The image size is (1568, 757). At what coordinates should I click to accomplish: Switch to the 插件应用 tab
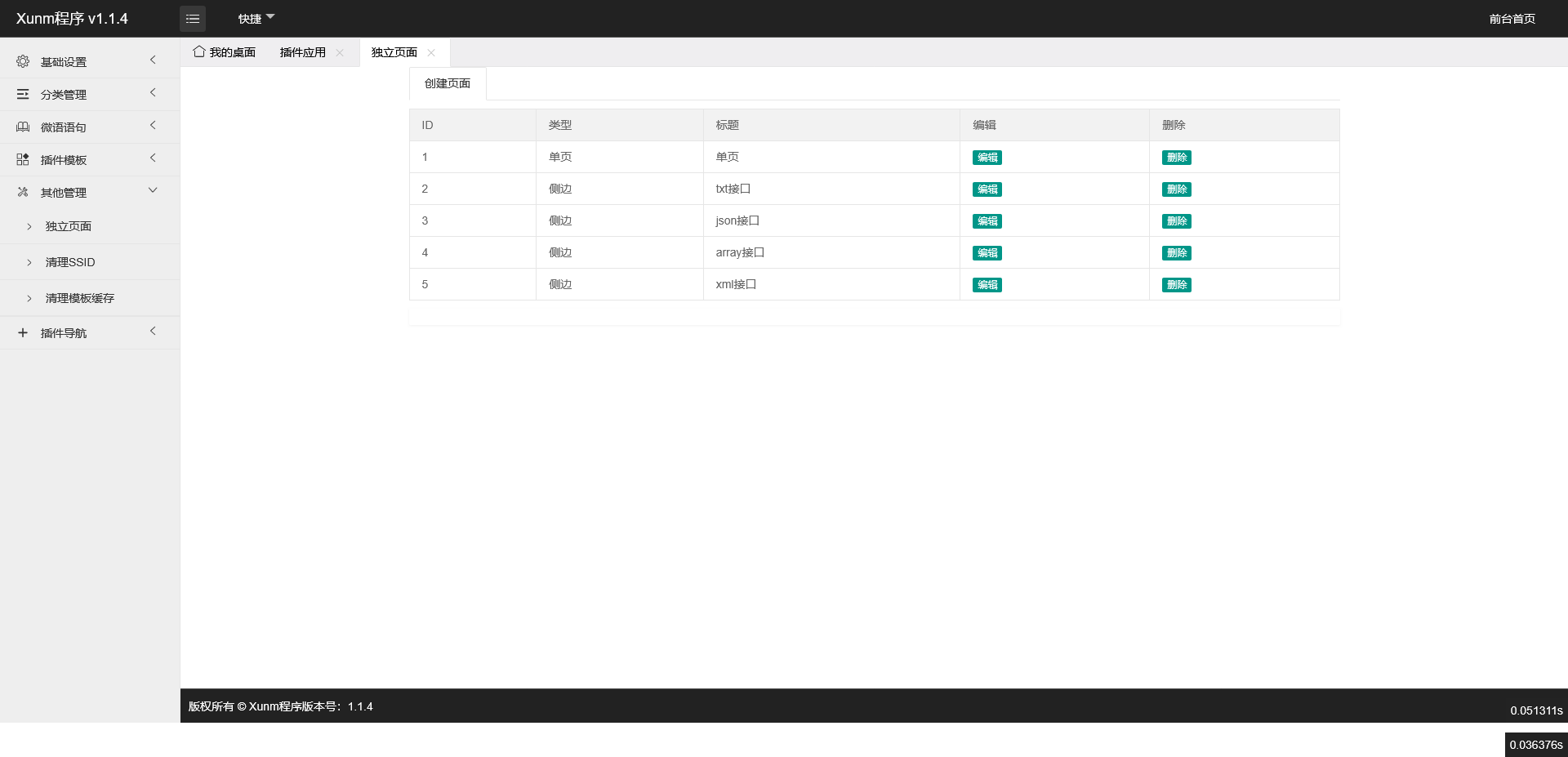pyautogui.click(x=302, y=52)
